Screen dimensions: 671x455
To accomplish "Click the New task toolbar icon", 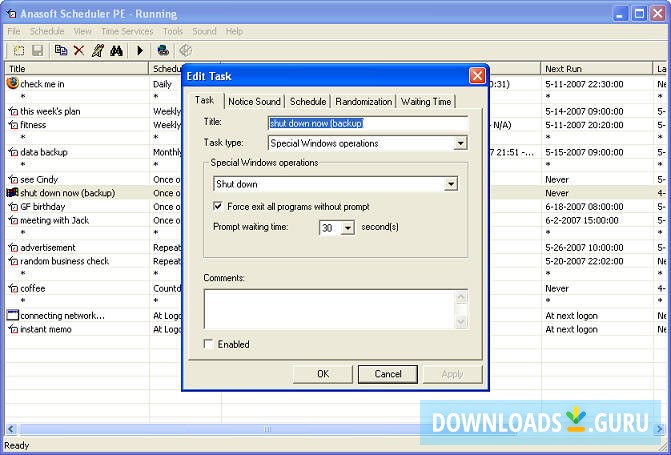I will tap(18, 51).
